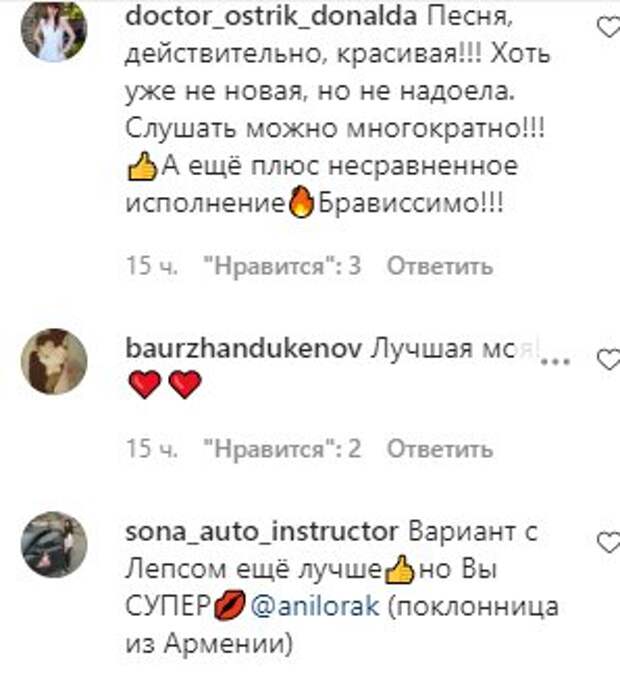Viewport: 620px width, 684px height.
Task: Like doctor_ostrik_donalda's comment with the heart
Action: tap(609, 28)
